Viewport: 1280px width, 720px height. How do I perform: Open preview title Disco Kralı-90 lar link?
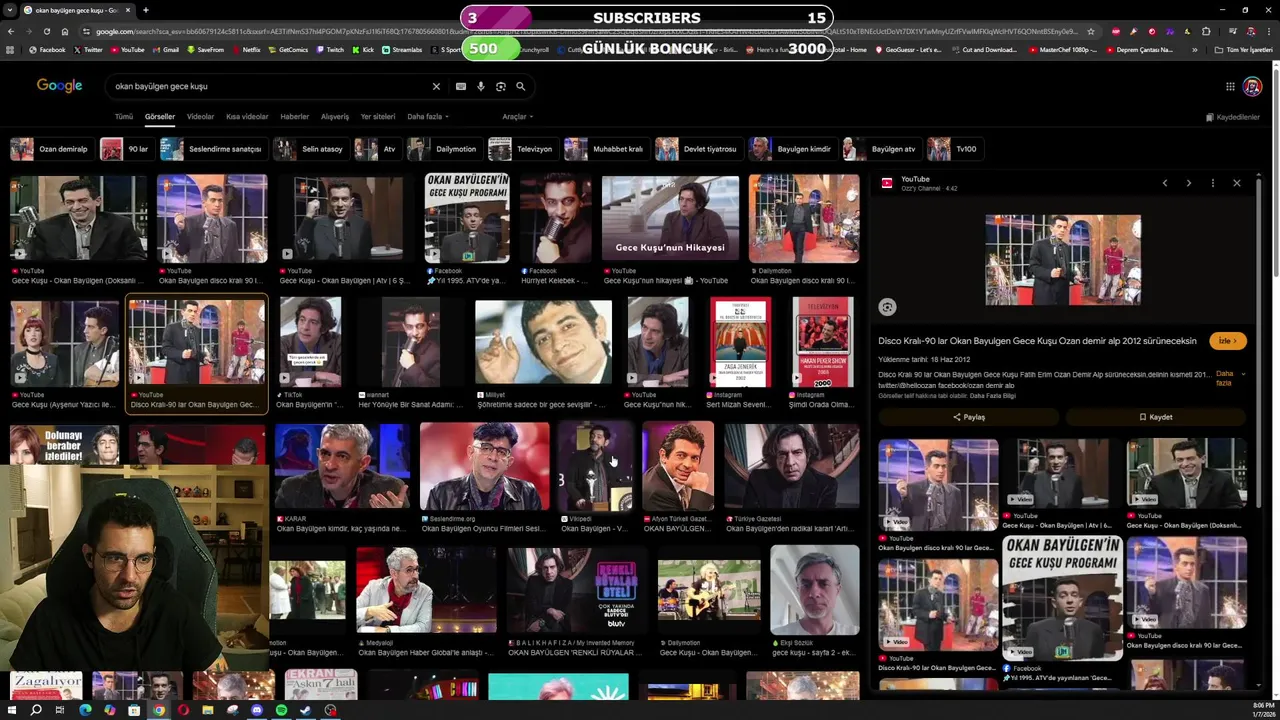[x=1037, y=341]
